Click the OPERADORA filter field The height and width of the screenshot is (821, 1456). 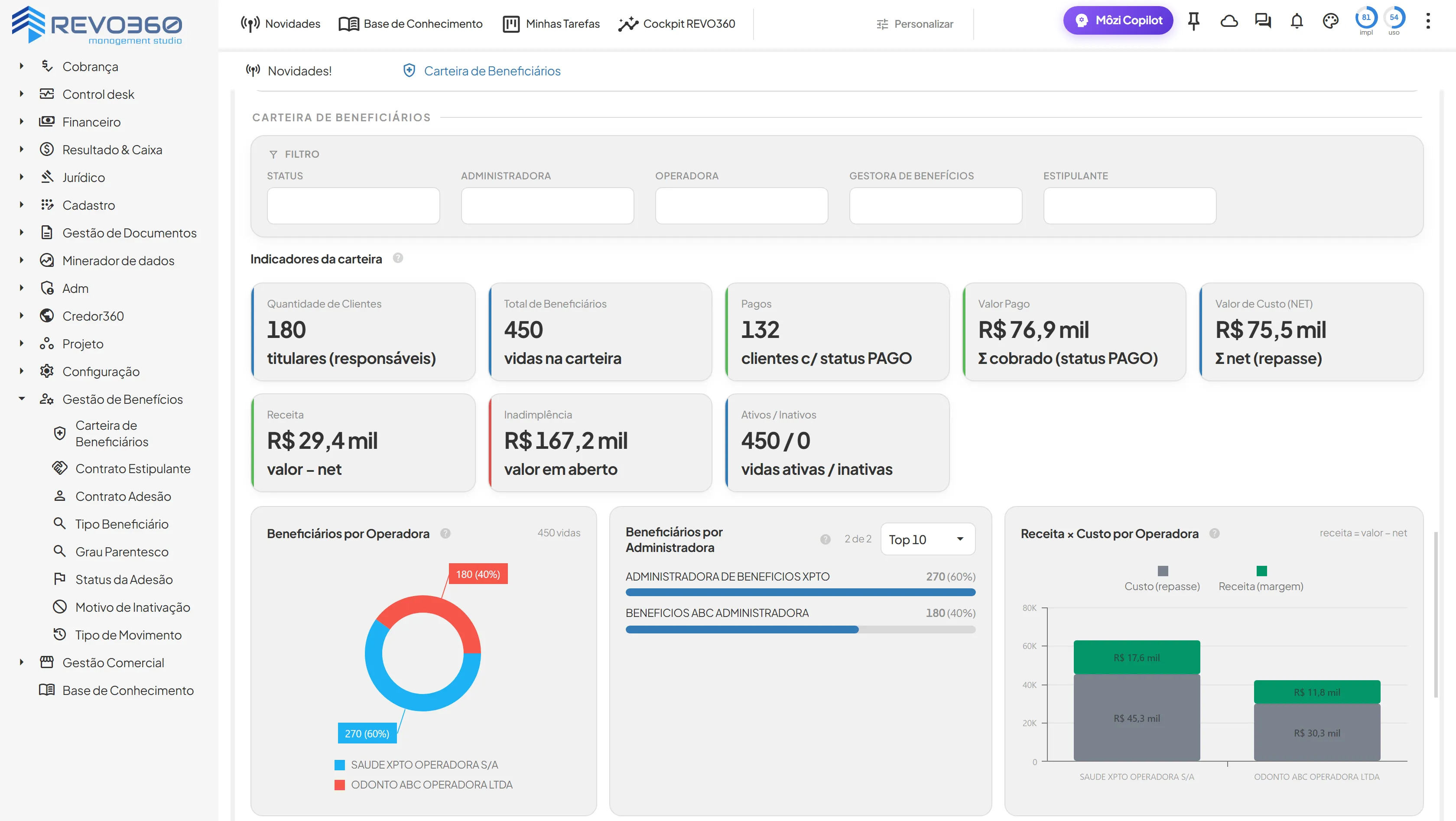click(x=741, y=206)
